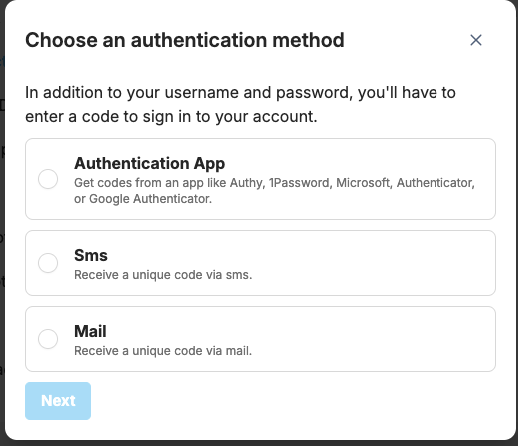This screenshot has width=518, height=446.
Task: Click blank space right of Next button
Action: (293, 401)
